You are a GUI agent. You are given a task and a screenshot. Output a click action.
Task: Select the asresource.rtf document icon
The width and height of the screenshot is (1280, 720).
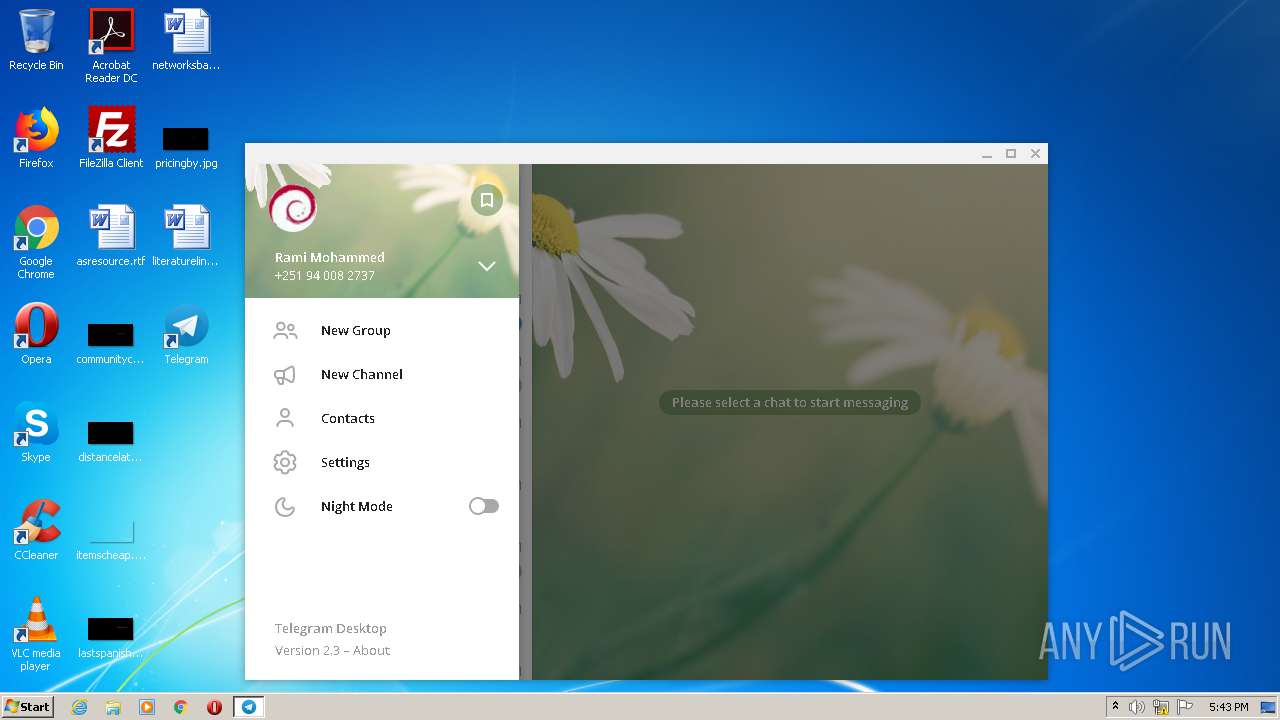(111, 236)
